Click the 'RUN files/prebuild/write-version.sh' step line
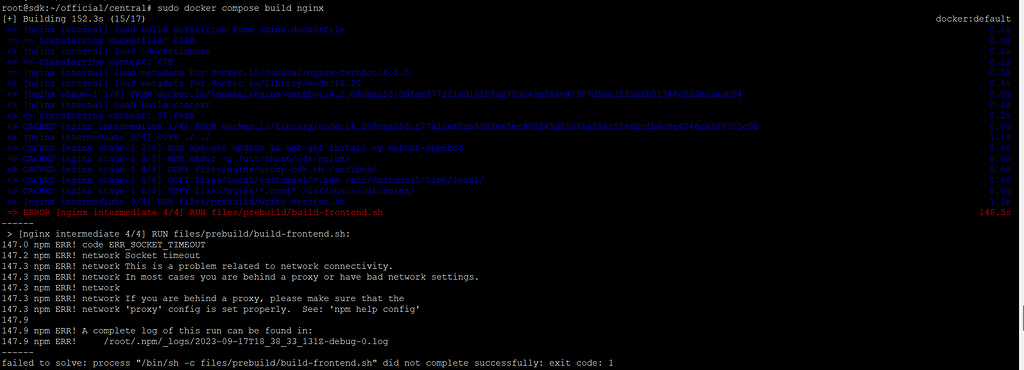The image size is (1024, 370). pyautogui.click(x=176, y=202)
